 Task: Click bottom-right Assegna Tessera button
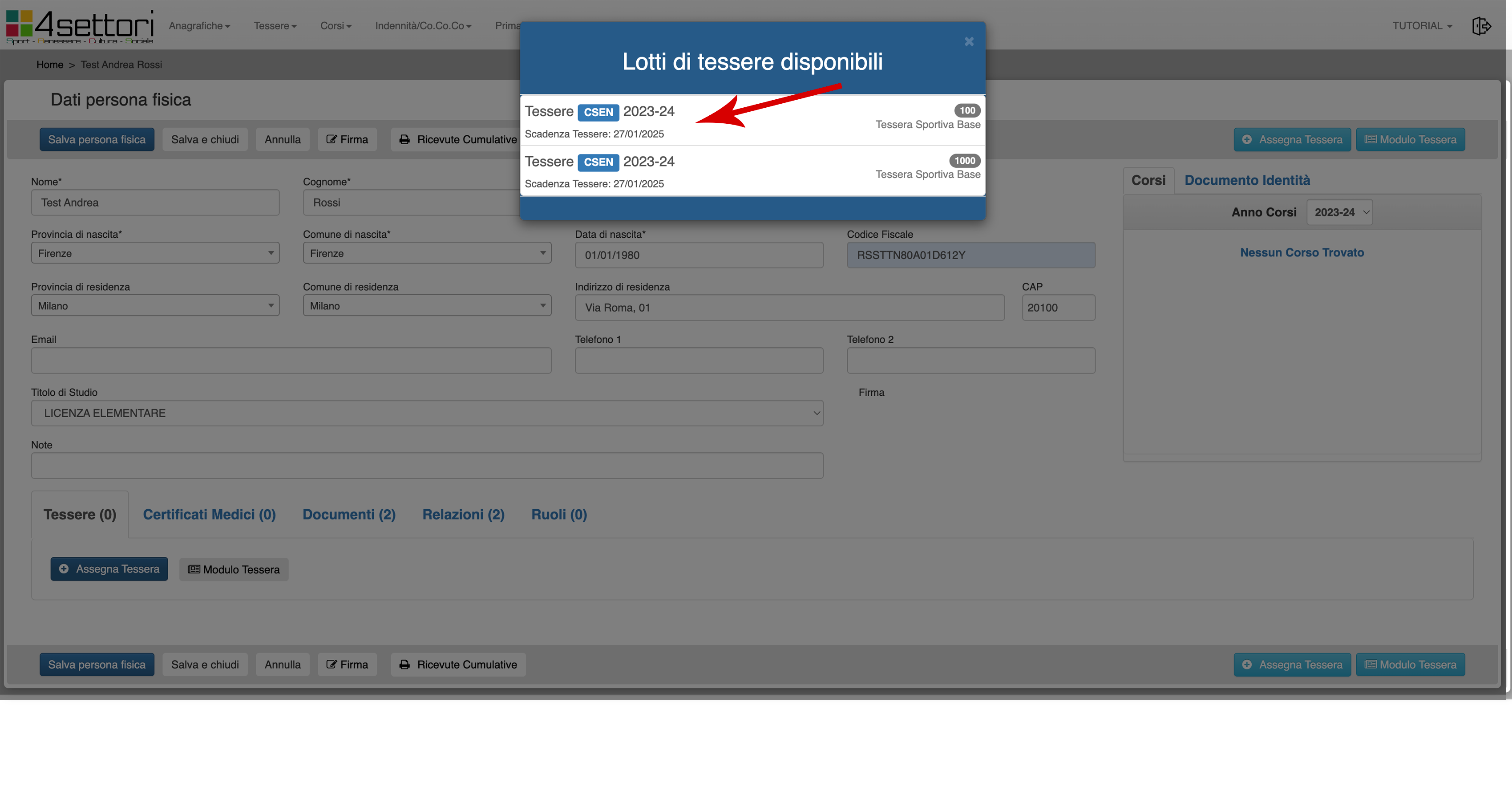(1292, 665)
